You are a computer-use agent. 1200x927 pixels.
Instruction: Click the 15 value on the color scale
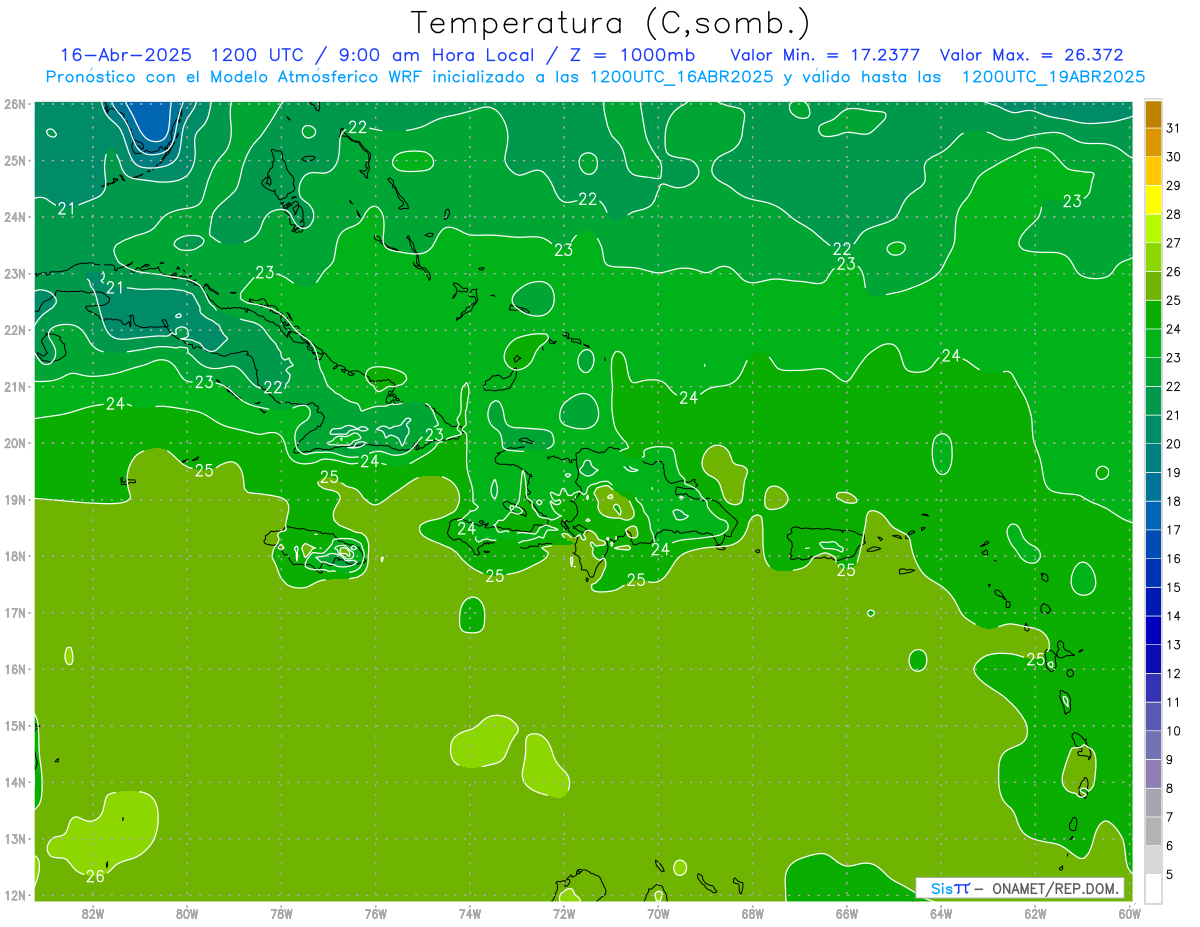click(x=1174, y=588)
